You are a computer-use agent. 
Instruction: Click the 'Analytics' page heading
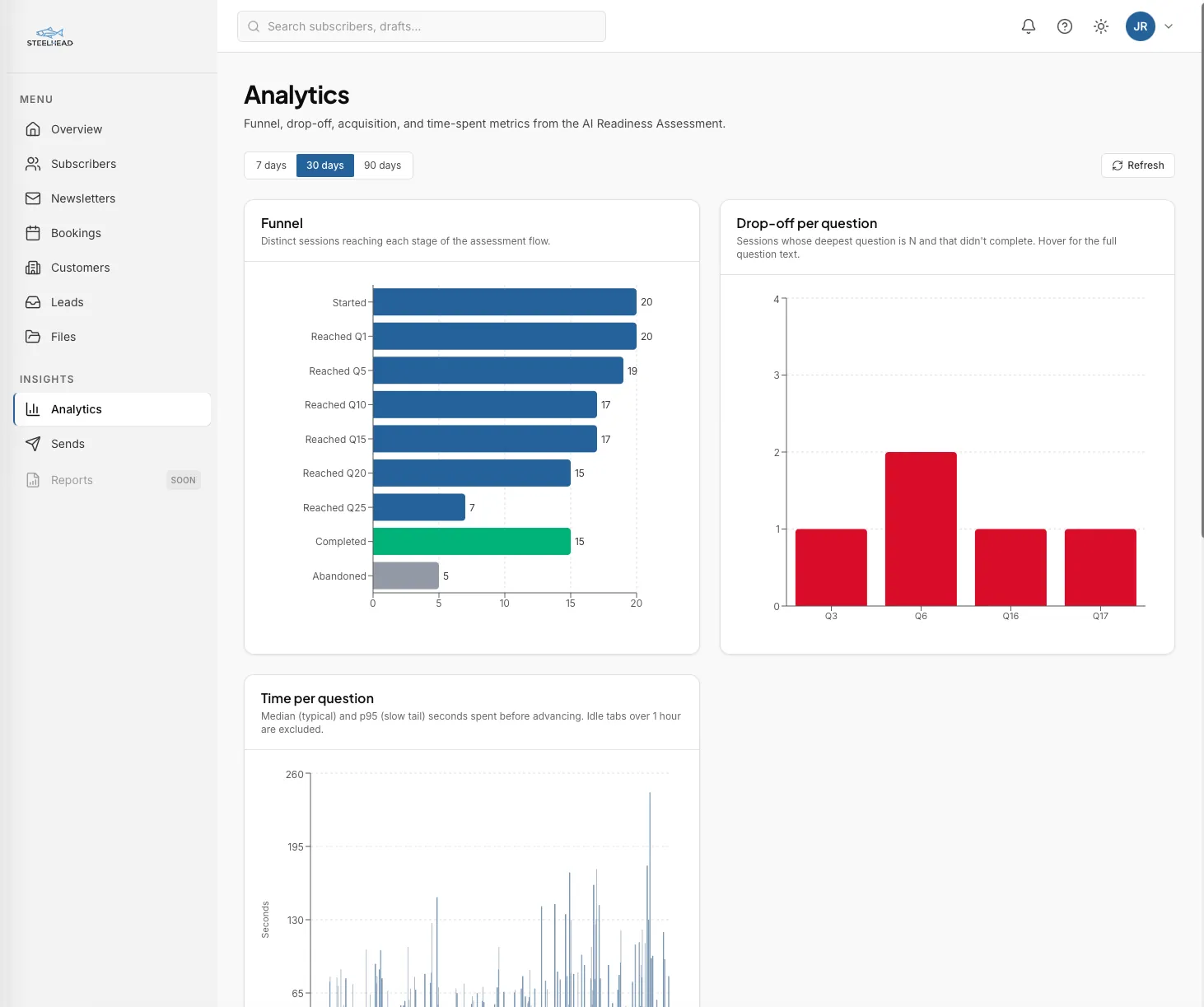click(296, 95)
